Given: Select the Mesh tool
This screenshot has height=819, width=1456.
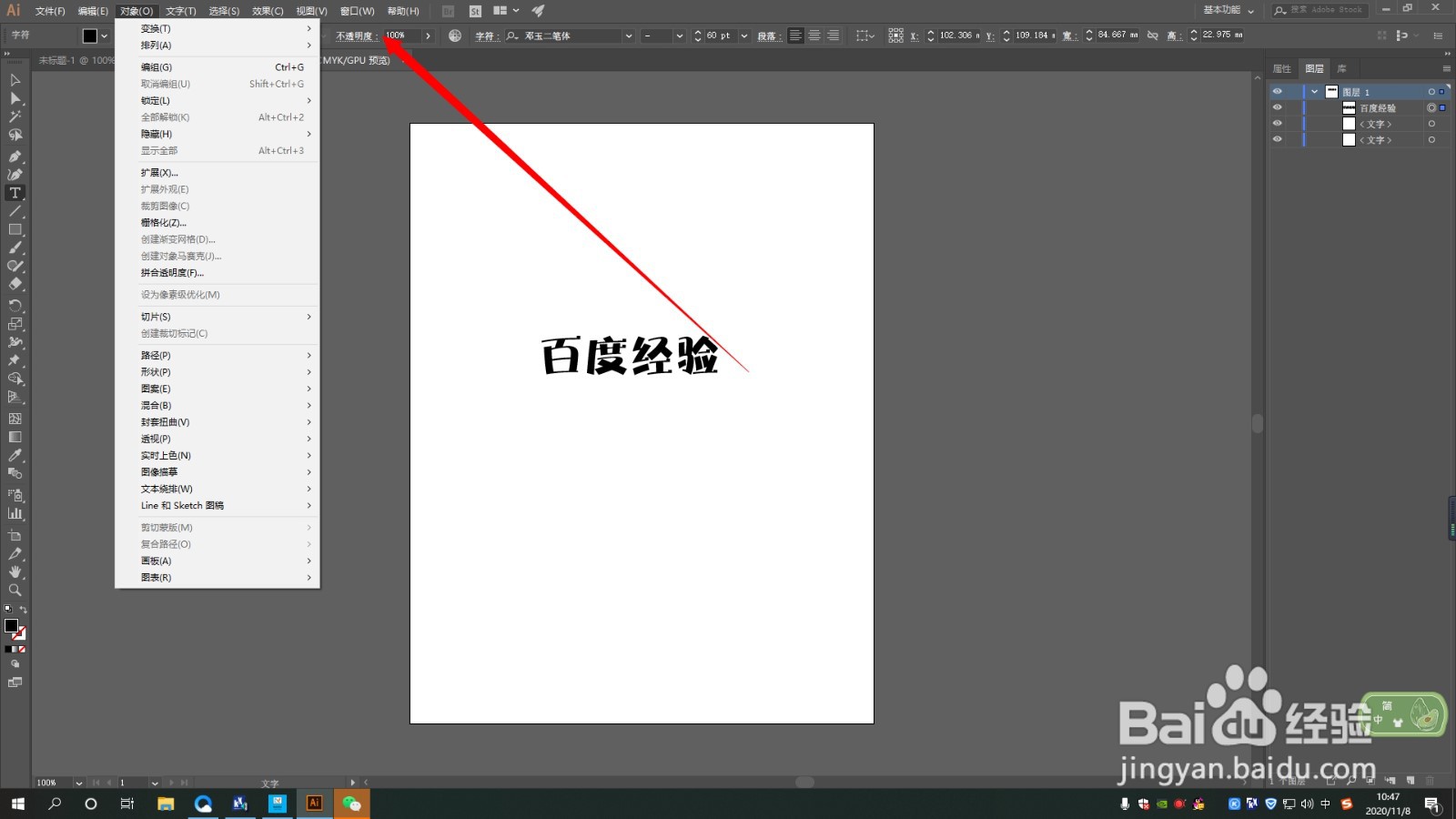Looking at the screenshot, I should [15, 419].
